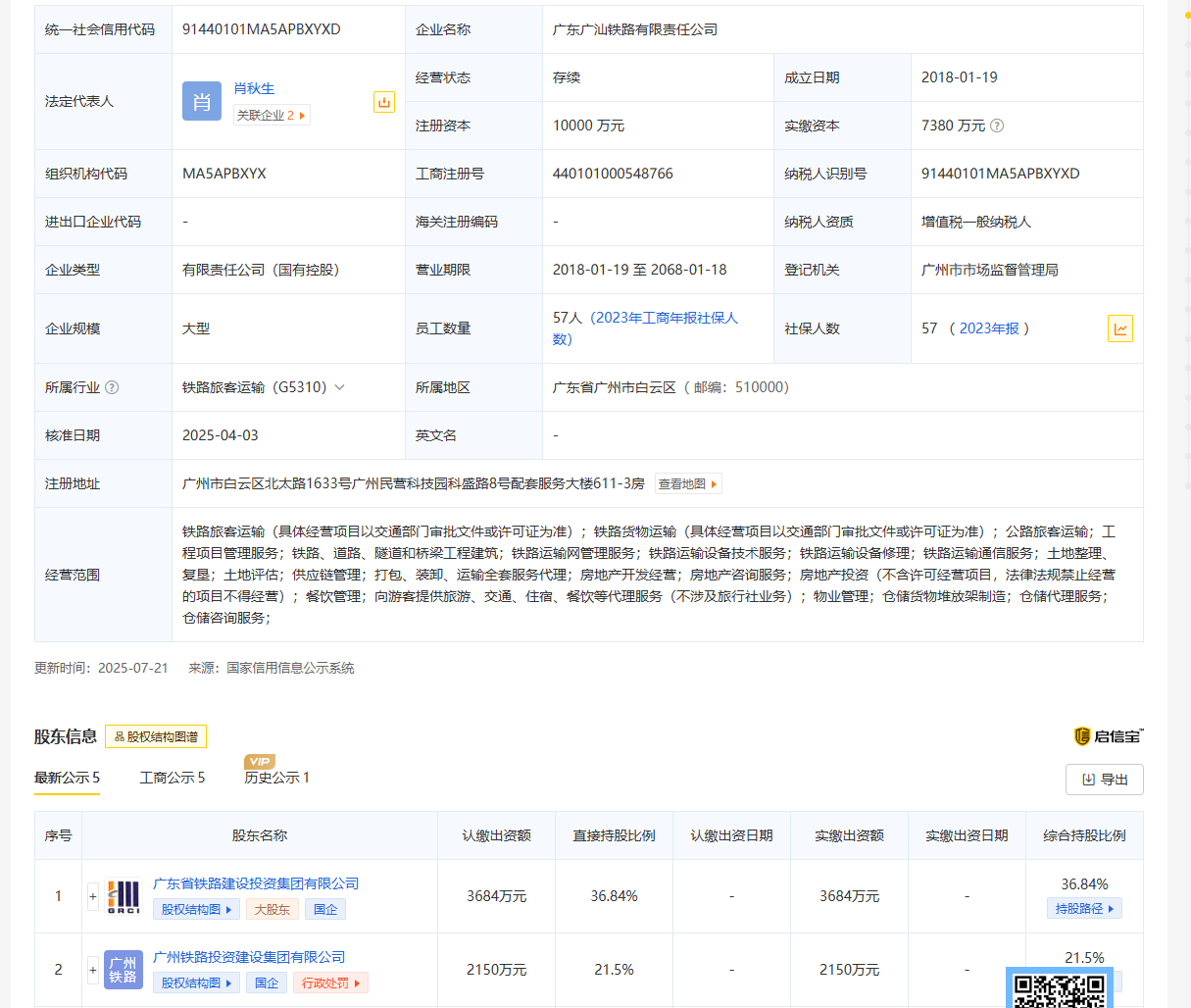Click the 直接持股比例 column header
This screenshot has height=1008, width=1191.
(x=615, y=835)
